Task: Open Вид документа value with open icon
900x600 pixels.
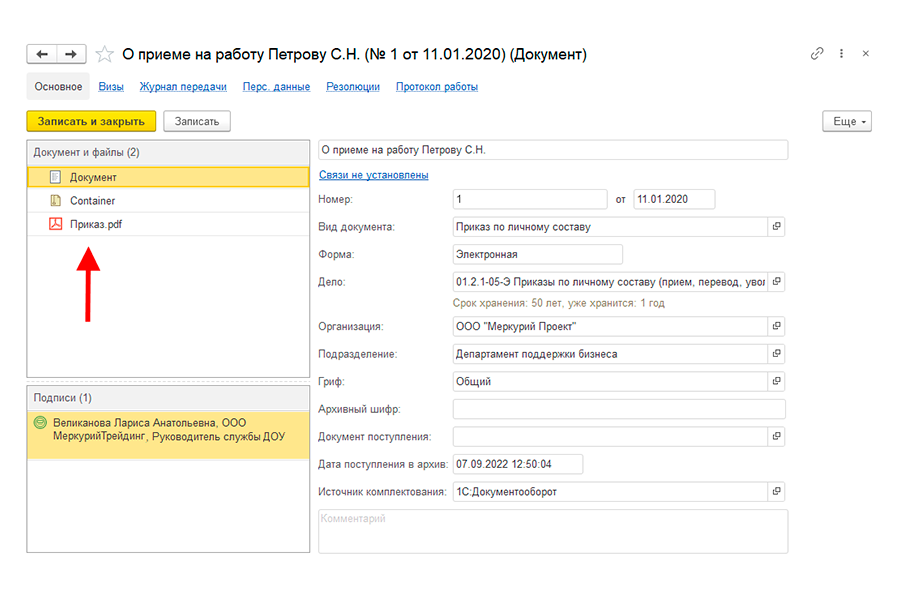Action: pos(777,227)
